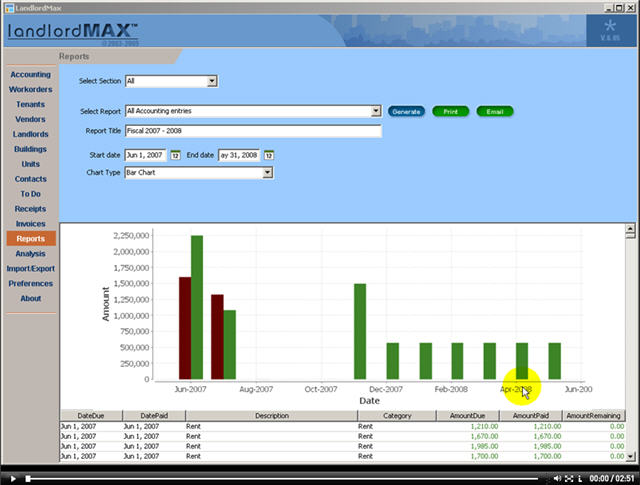Open the To Do list

click(31, 194)
